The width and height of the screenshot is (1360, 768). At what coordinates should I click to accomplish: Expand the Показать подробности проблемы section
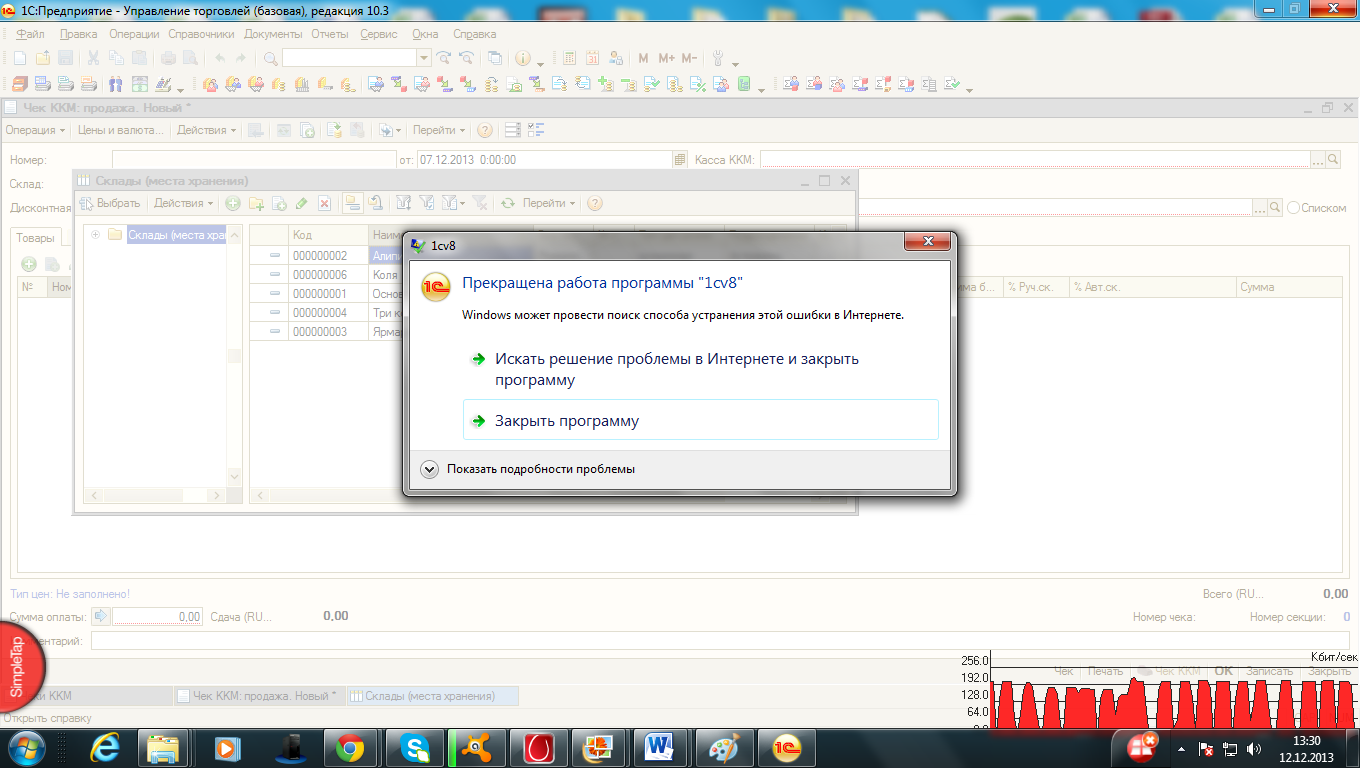[x=430, y=469]
